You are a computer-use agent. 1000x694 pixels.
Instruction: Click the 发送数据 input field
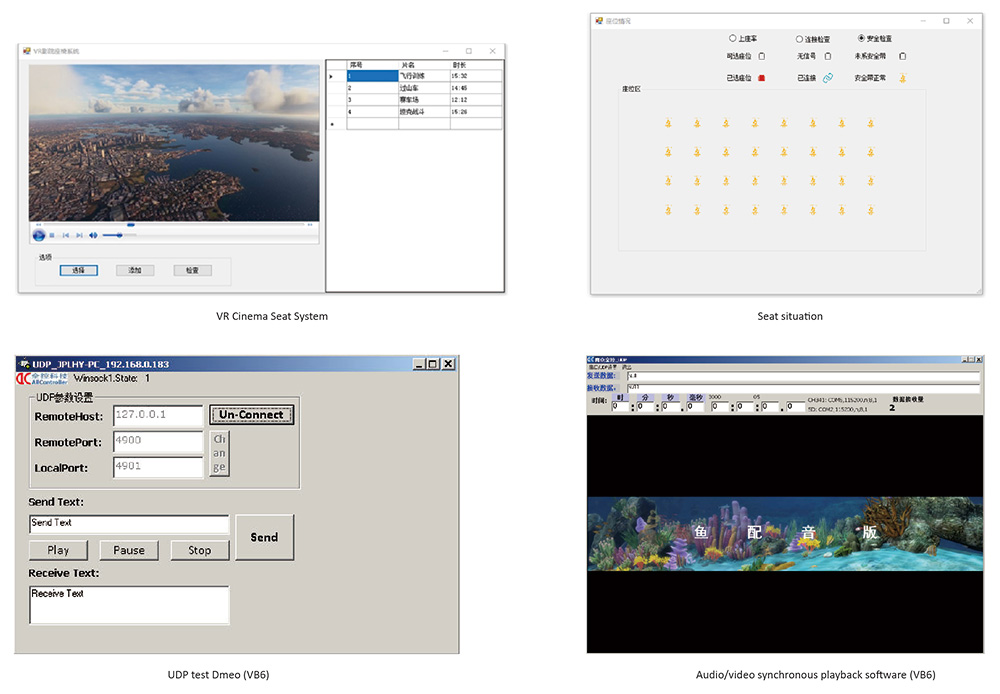[x=803, y=376]
